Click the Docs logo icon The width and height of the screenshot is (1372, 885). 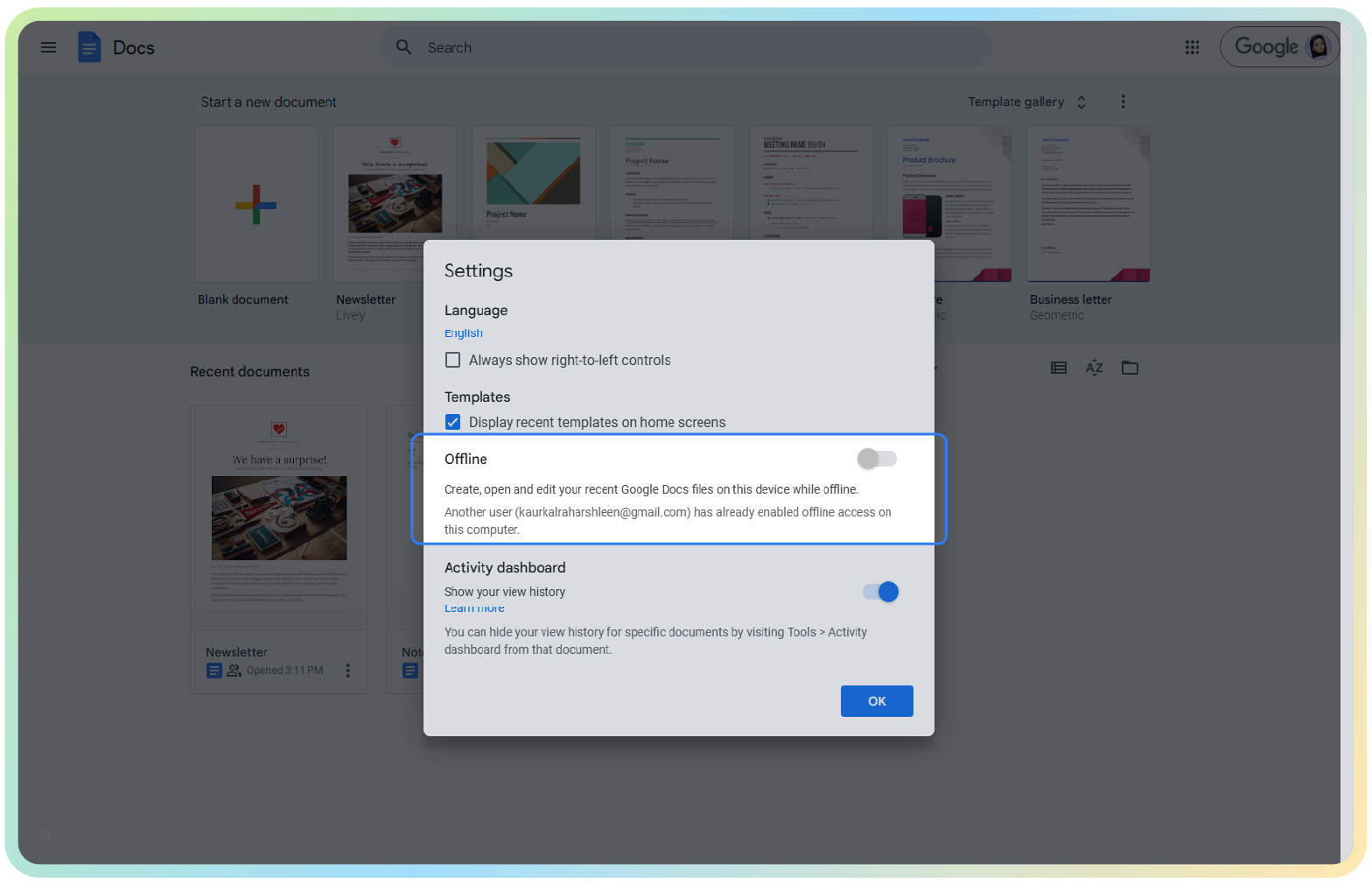[89, 47]
